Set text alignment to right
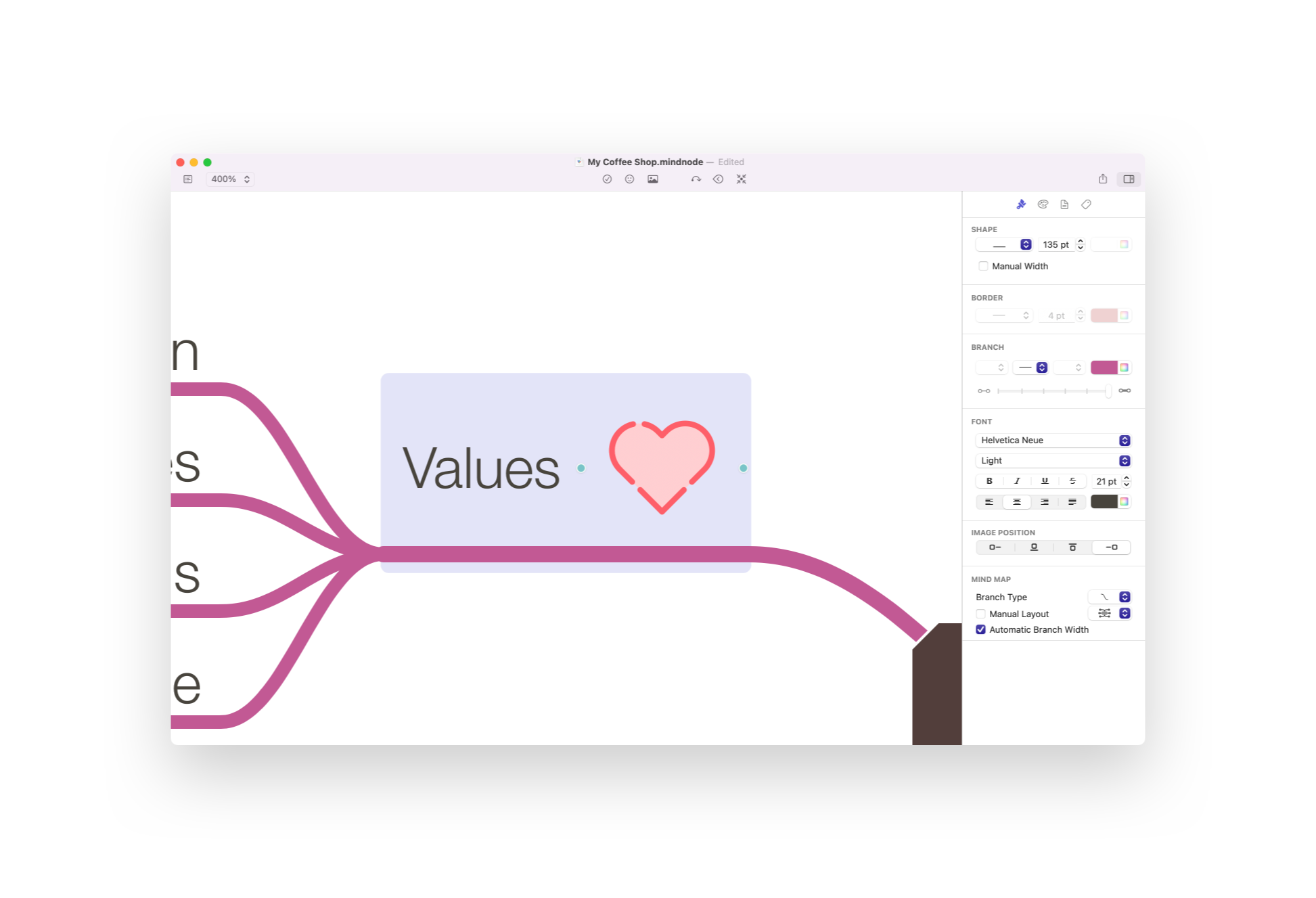The width and height of the screenshot is (1316, 898). click(x=1044, y=501)
